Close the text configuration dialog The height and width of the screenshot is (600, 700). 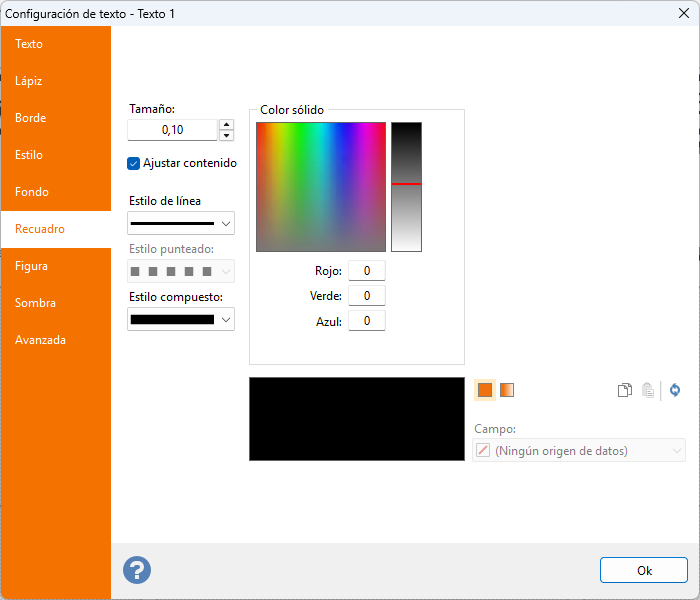(x=683, y=13)
